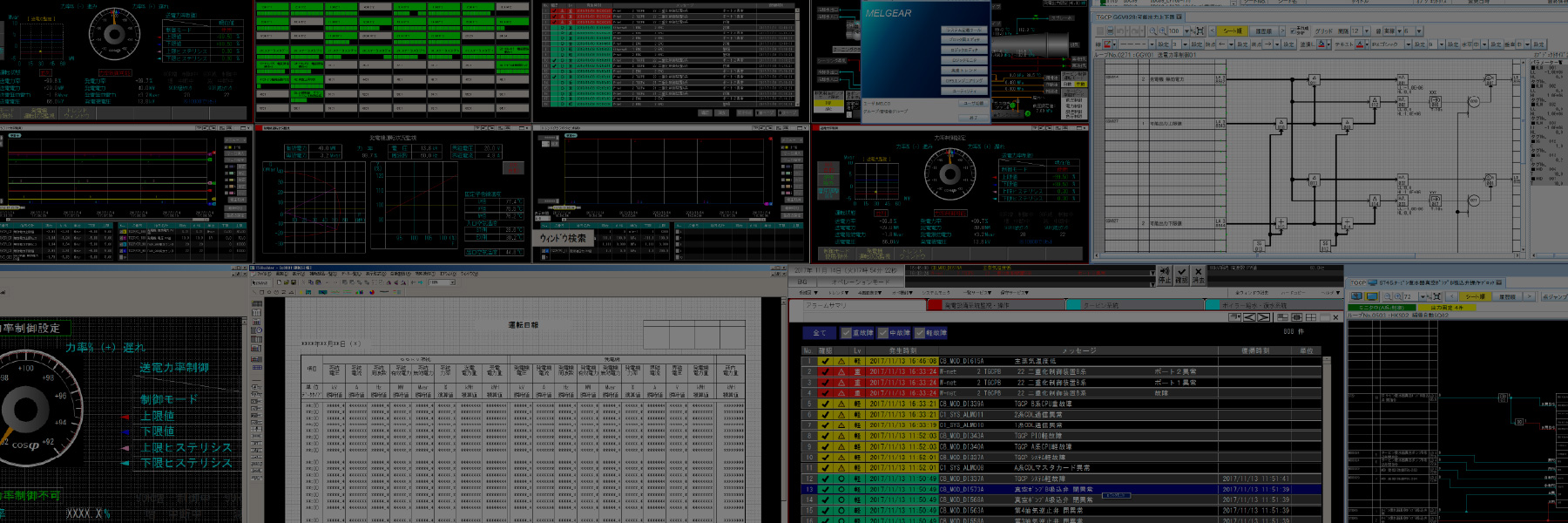Screen dimensions: 1568x523
Task: Open the text color swatch picker
Action: pos(1360,44)
